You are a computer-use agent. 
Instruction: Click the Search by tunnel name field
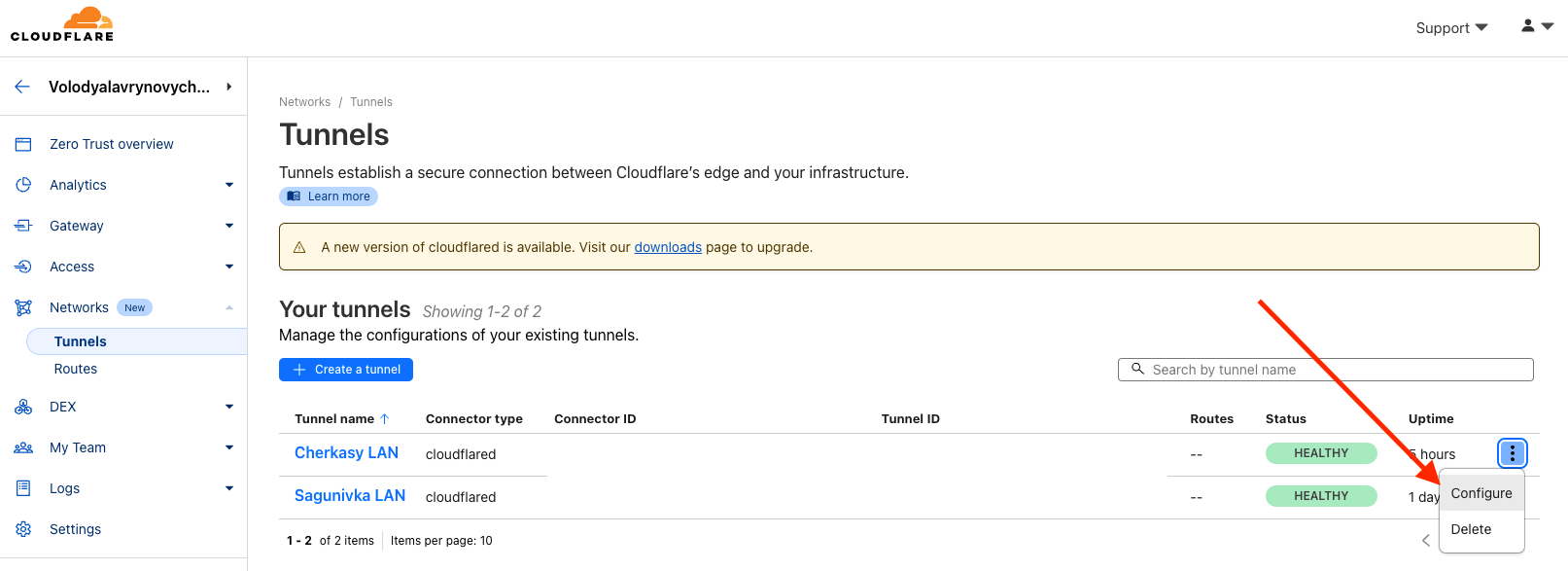click(x=1332, y=370)
